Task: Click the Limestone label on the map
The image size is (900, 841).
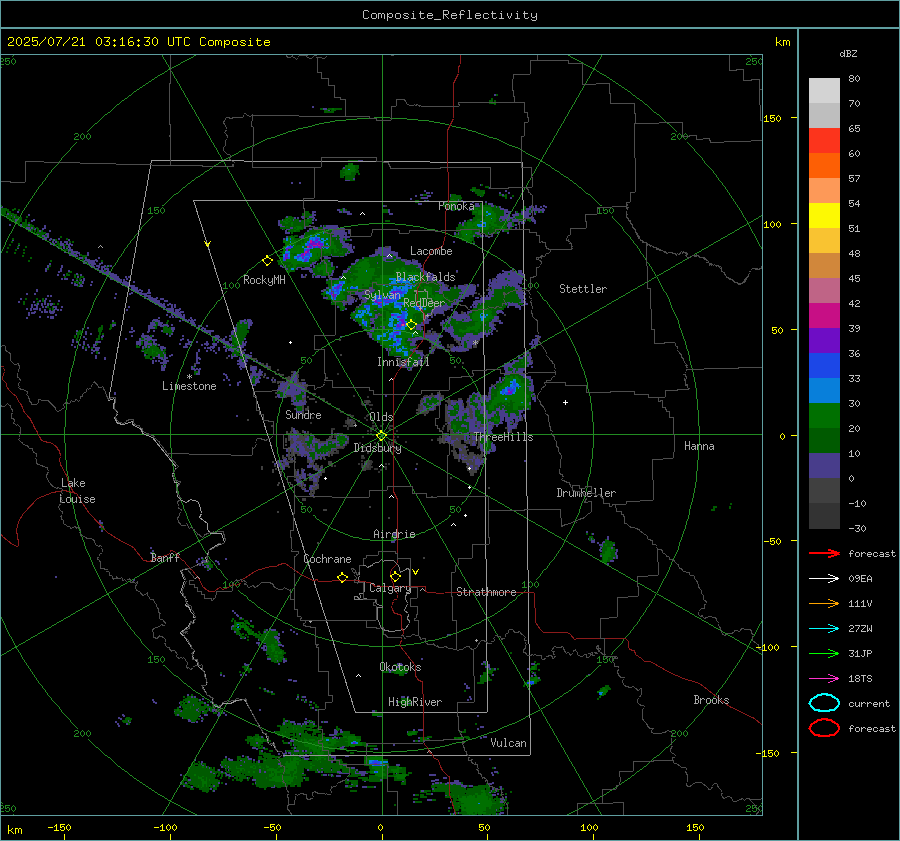Action: pyautogui.click(x=189, y=386)
